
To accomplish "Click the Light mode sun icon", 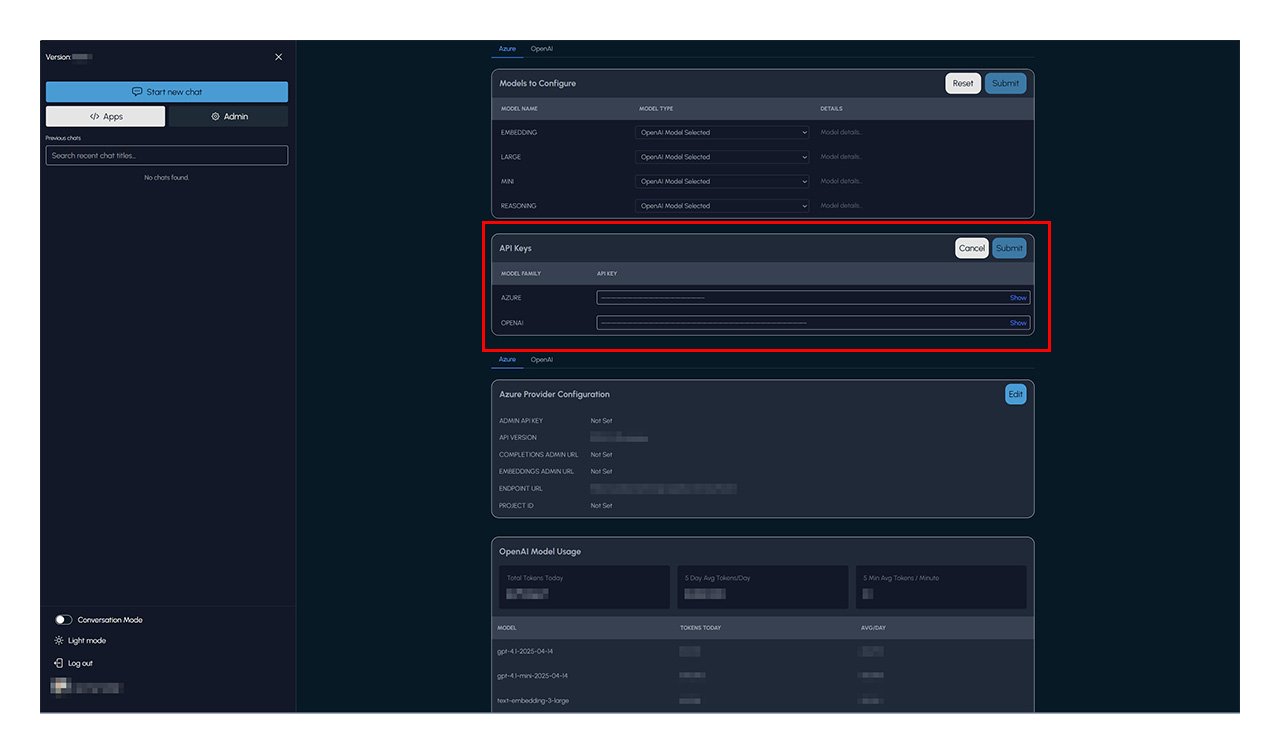I will coord(59,641).
